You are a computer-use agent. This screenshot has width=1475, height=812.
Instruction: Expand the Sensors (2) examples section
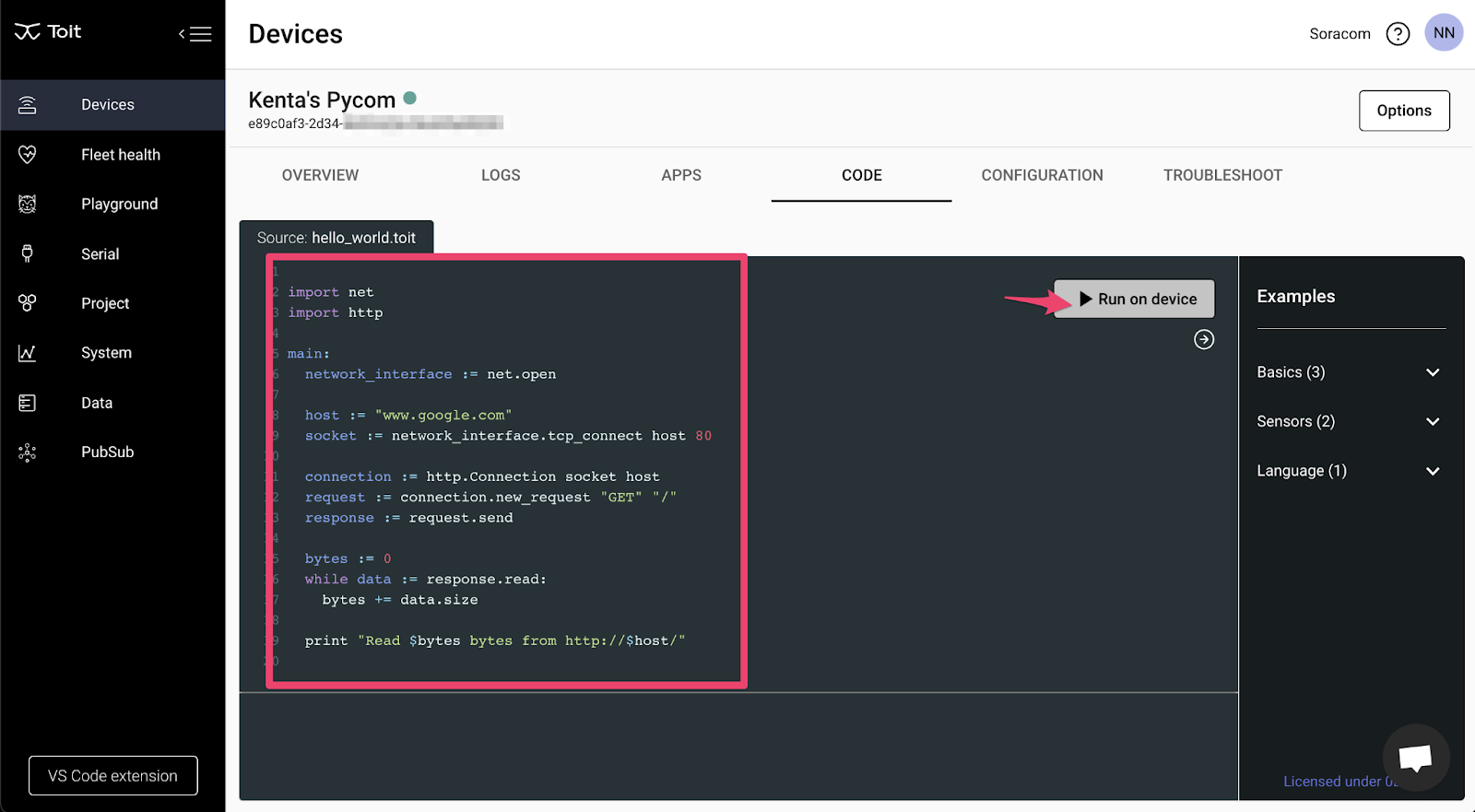click(x=1433, y=422)
